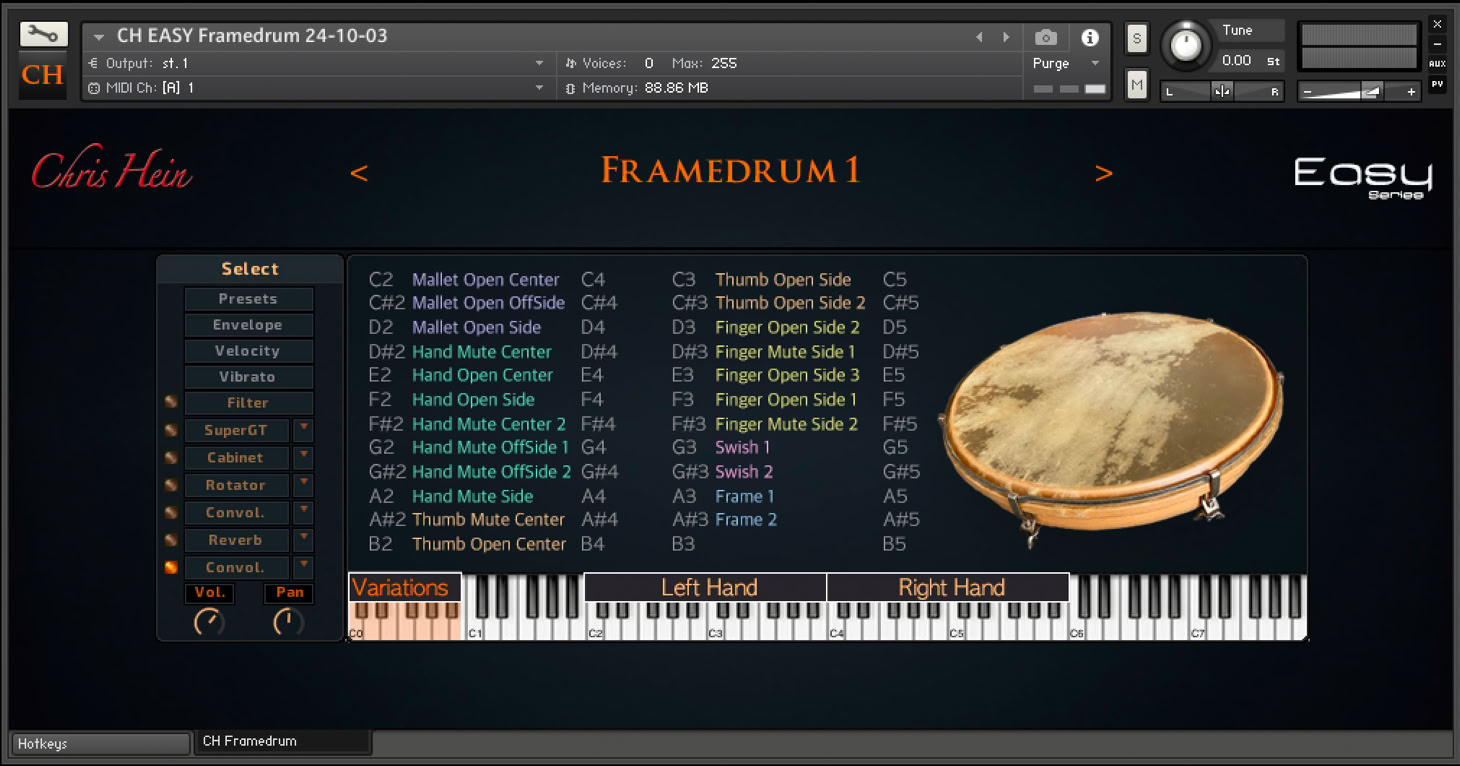Open the instrument info icon

pyautogui.click(x=1090, y=37)
